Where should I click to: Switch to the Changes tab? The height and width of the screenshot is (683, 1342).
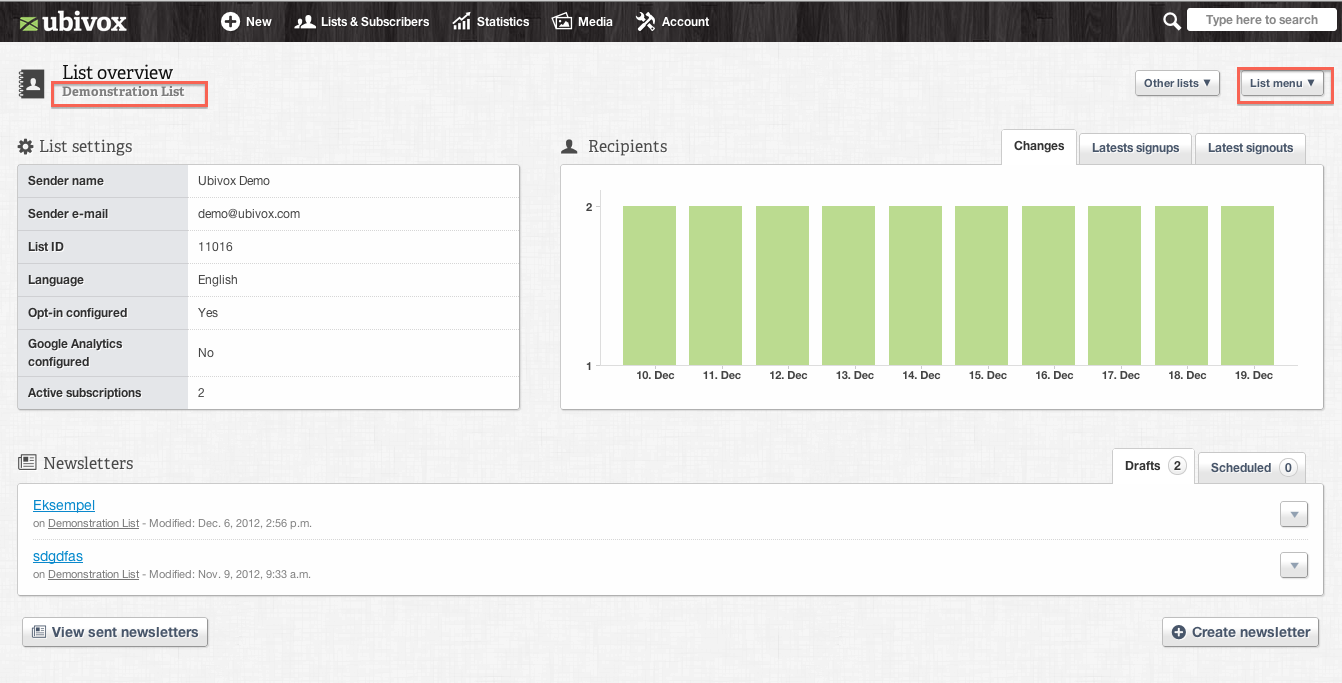click(1039, 146)
